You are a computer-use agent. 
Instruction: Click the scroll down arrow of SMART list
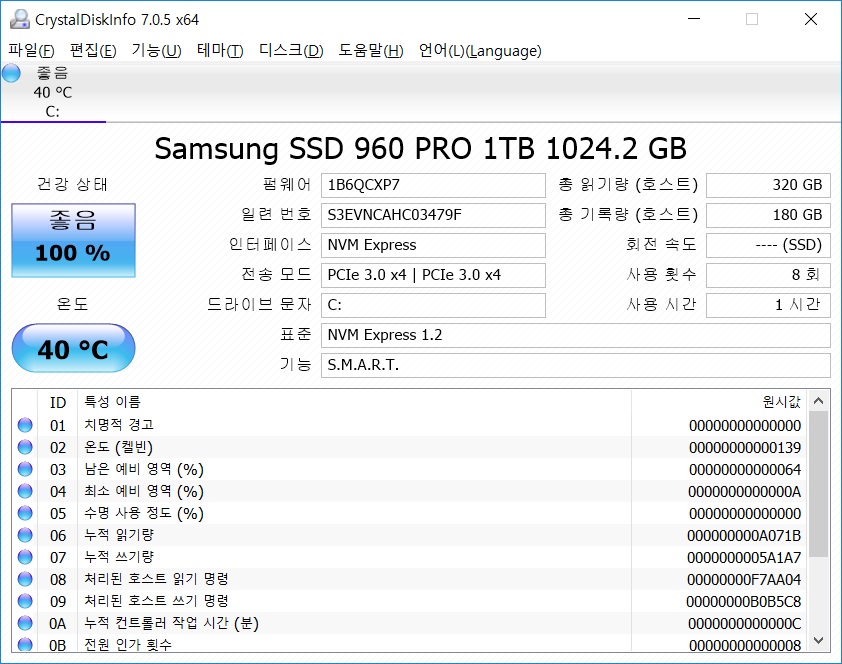(818, 640)
